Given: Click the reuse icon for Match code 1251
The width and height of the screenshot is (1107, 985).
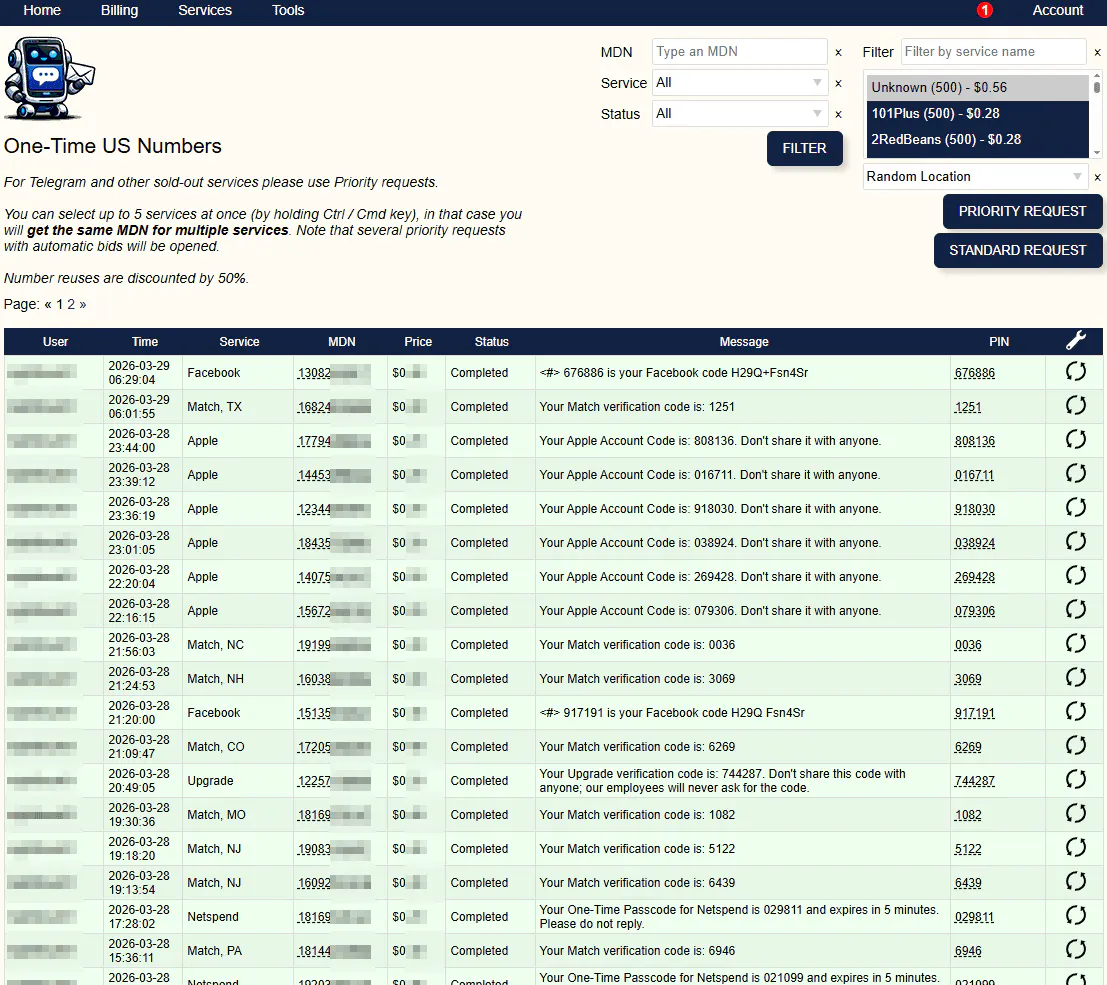Looking at the screenshot, I should click(1075, 405).
